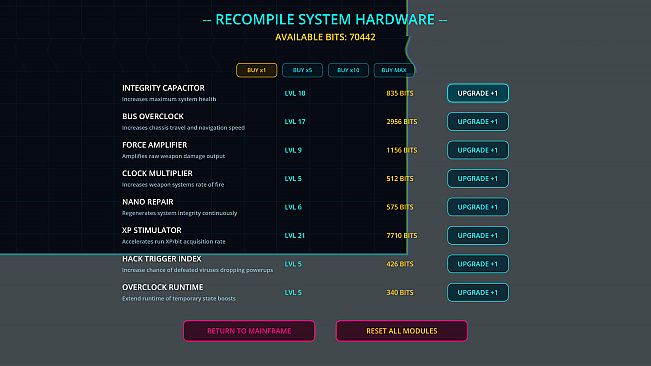Click the Hack Trigger Index module name
This screenshot has height=366, width=651.
(162, 259)
